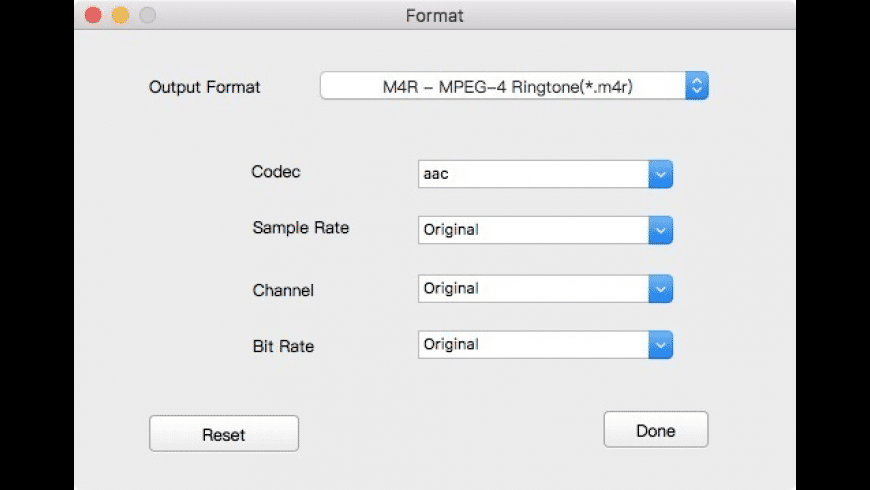Click the Codec field showing aac

(x=533, y=174)
